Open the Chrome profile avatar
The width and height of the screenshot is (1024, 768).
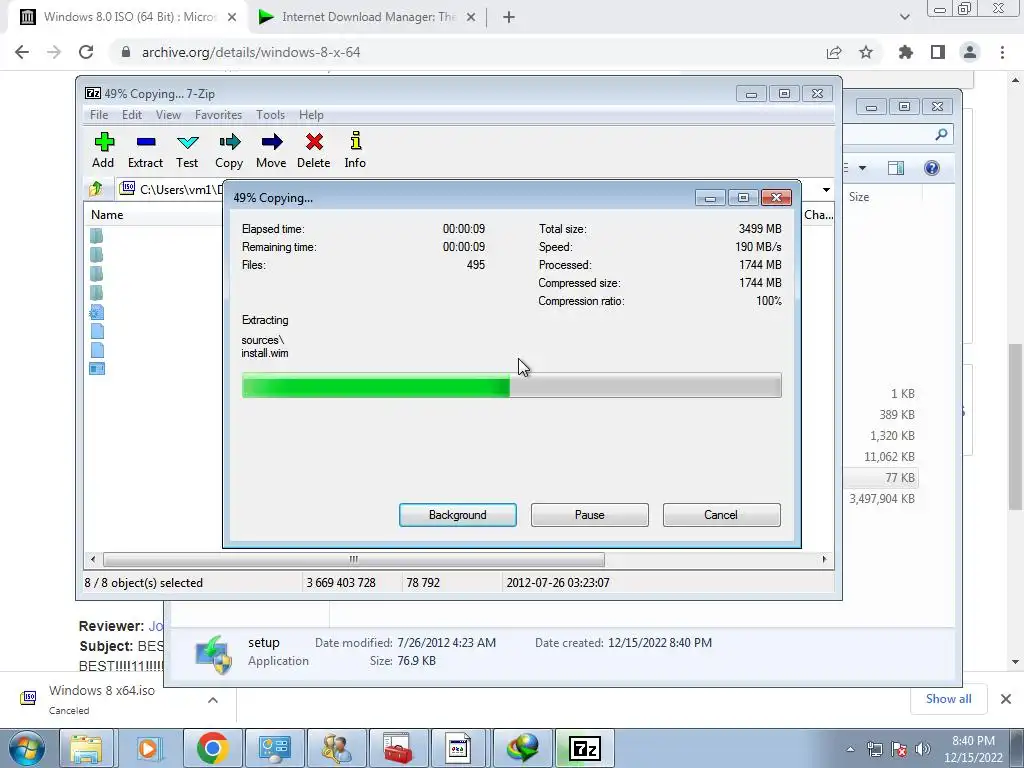(970, 52)
